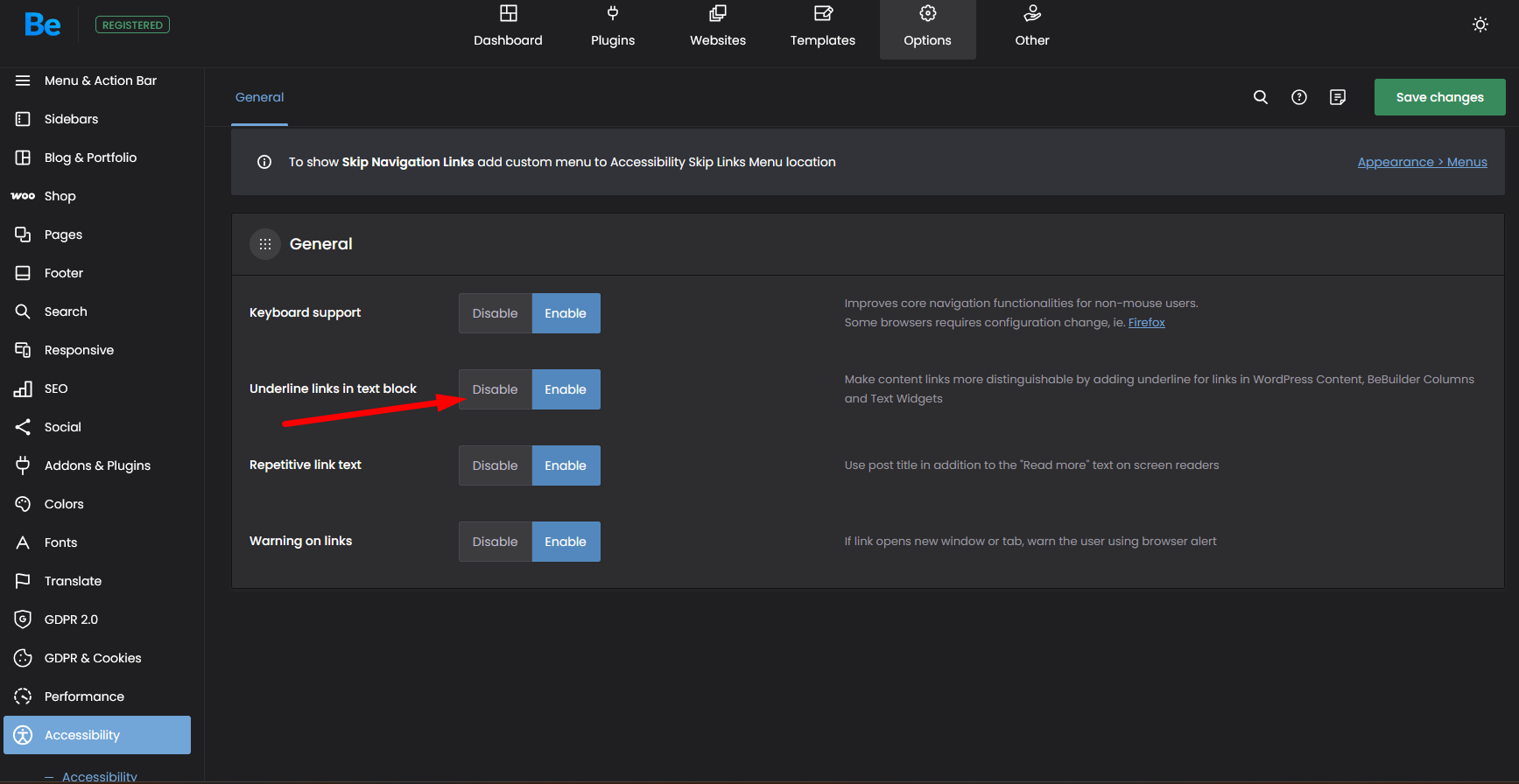1519x784 pixels.
Task: Expand Menu & Action Bar sidebar section
Action: 100,80
